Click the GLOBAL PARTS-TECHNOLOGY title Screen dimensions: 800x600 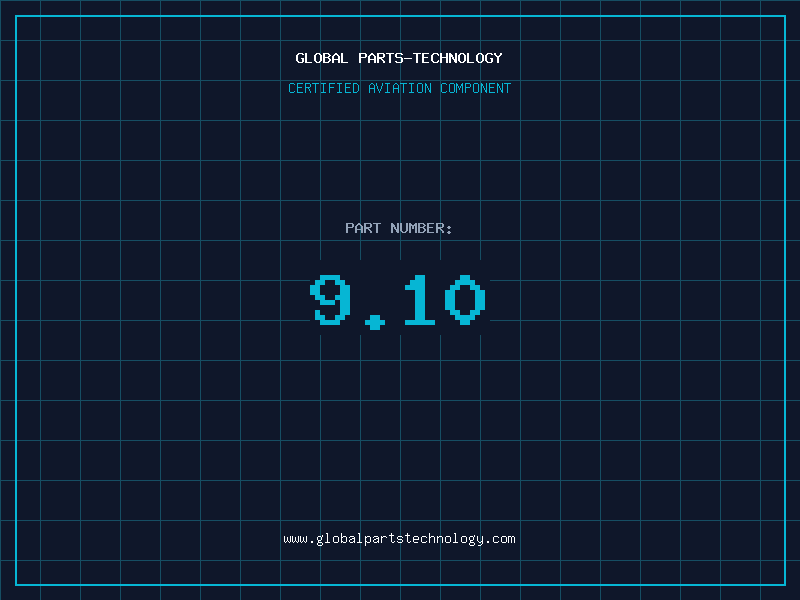[x=399, y=58]
